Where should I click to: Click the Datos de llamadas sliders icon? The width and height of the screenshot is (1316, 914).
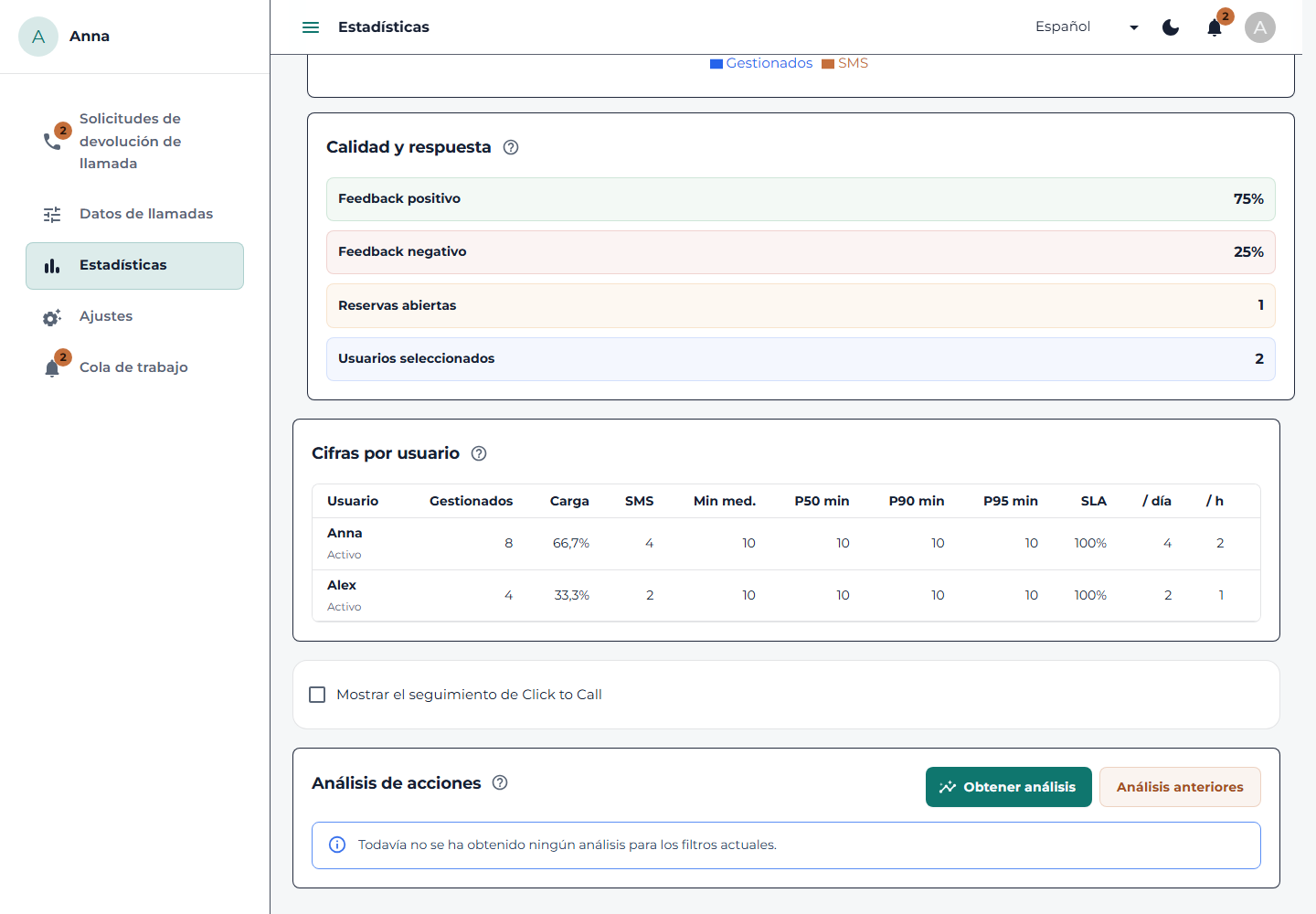click(x=52, y=214)
